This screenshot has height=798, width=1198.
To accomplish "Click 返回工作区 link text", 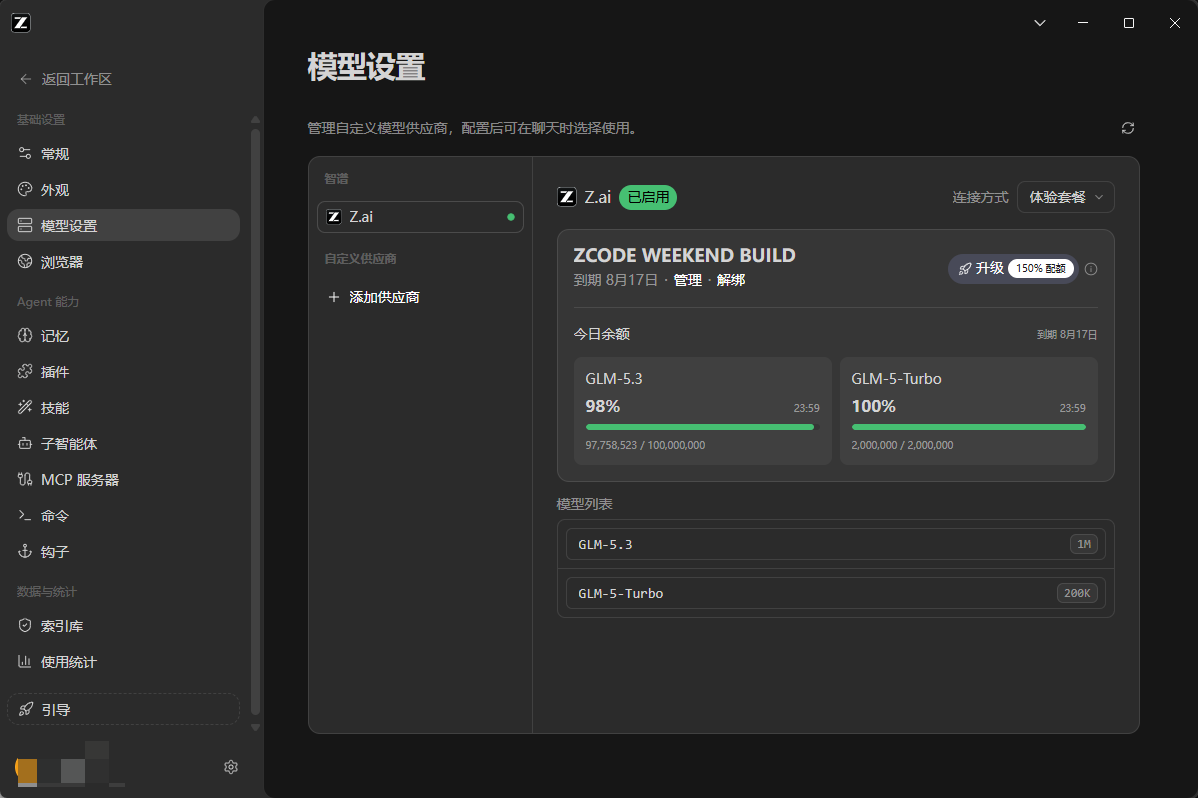I will (76, 79).
